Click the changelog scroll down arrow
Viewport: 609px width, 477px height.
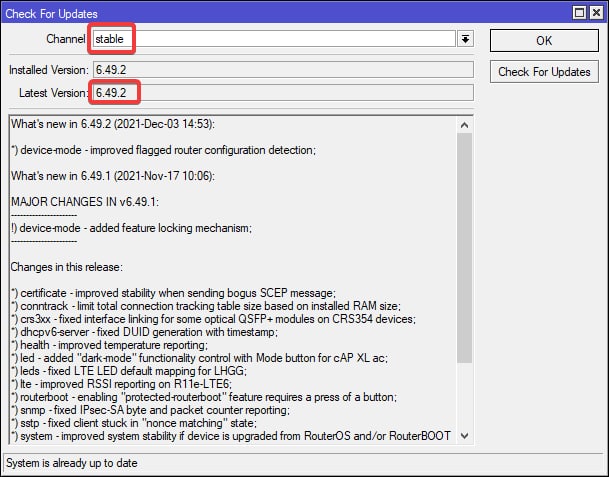tap(465, 436)
